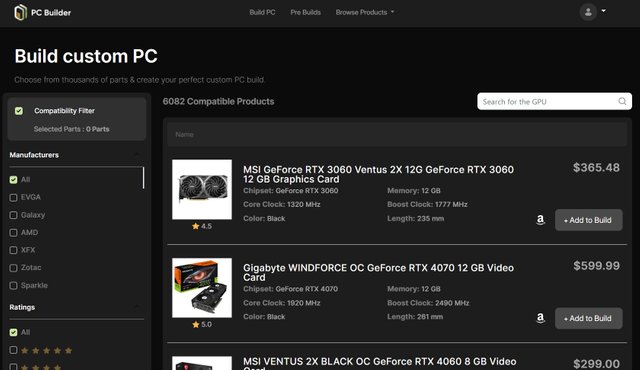
Task: Click Boost Clock: 1777 MHz text
Action: (427, 204)
